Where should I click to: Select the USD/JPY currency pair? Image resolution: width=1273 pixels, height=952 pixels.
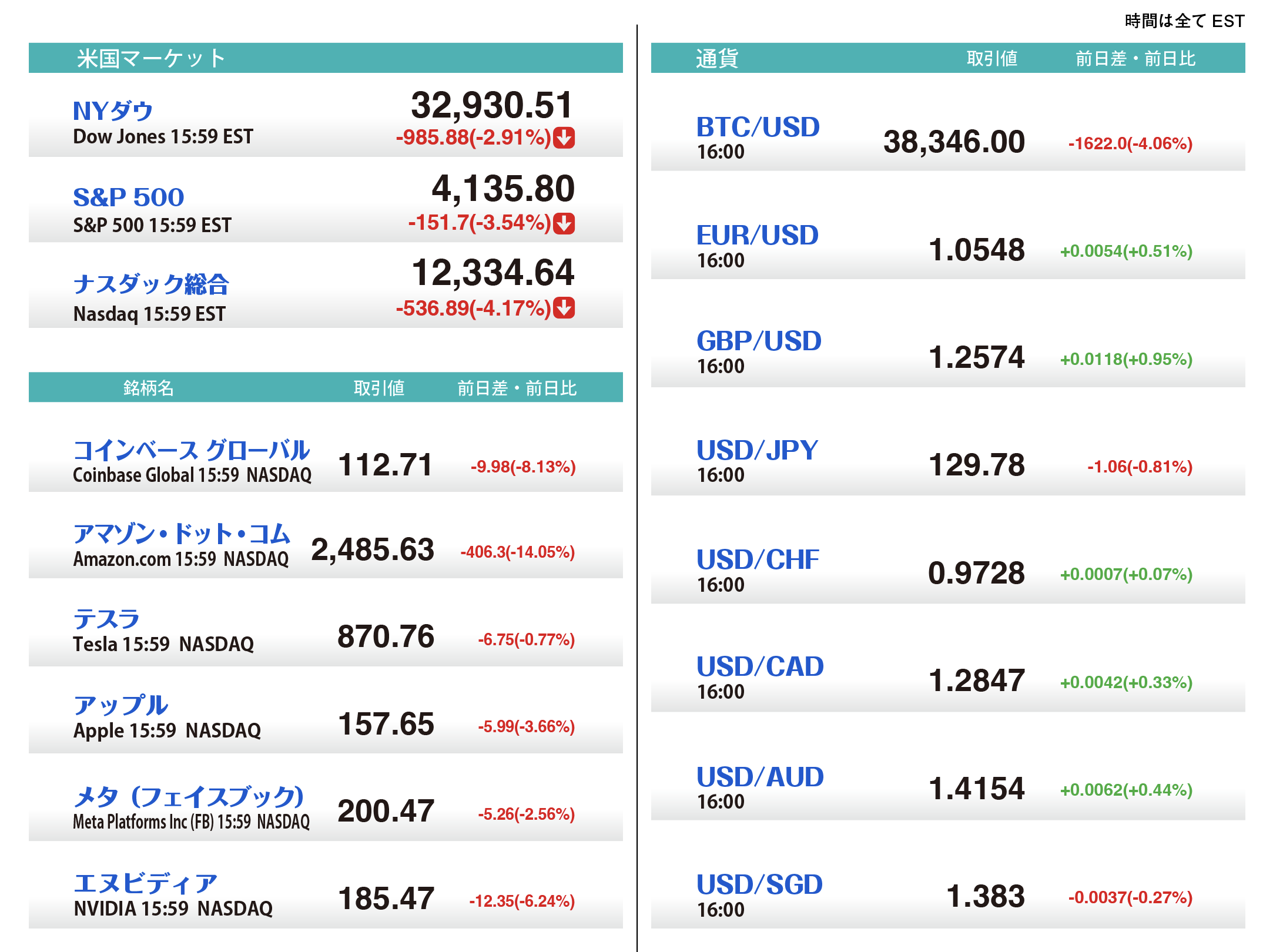(x=757, y=450)
